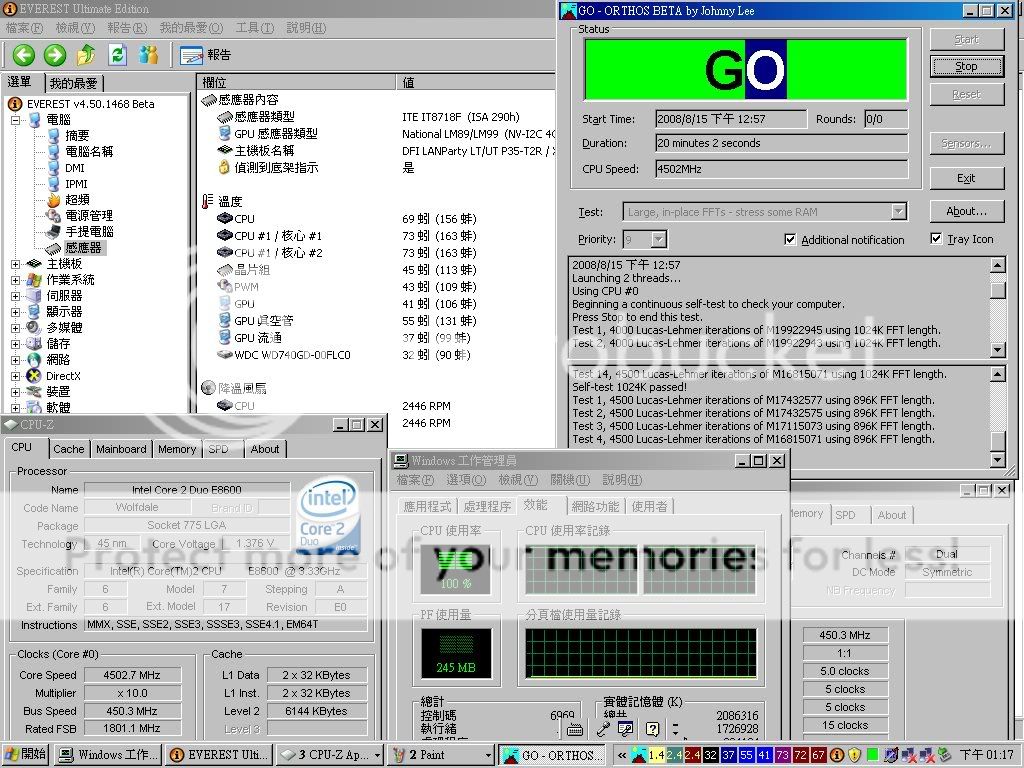1024x768 pixels.
Task: Select the 超頻 overclock tree item
Action: click(x=77, y=199)
